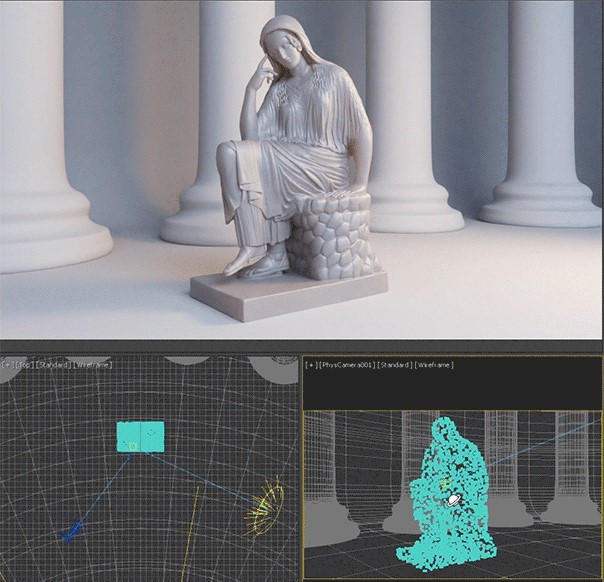
Task: Select the yellow light gizmo in Top viewport
Action: pos(265,507)
